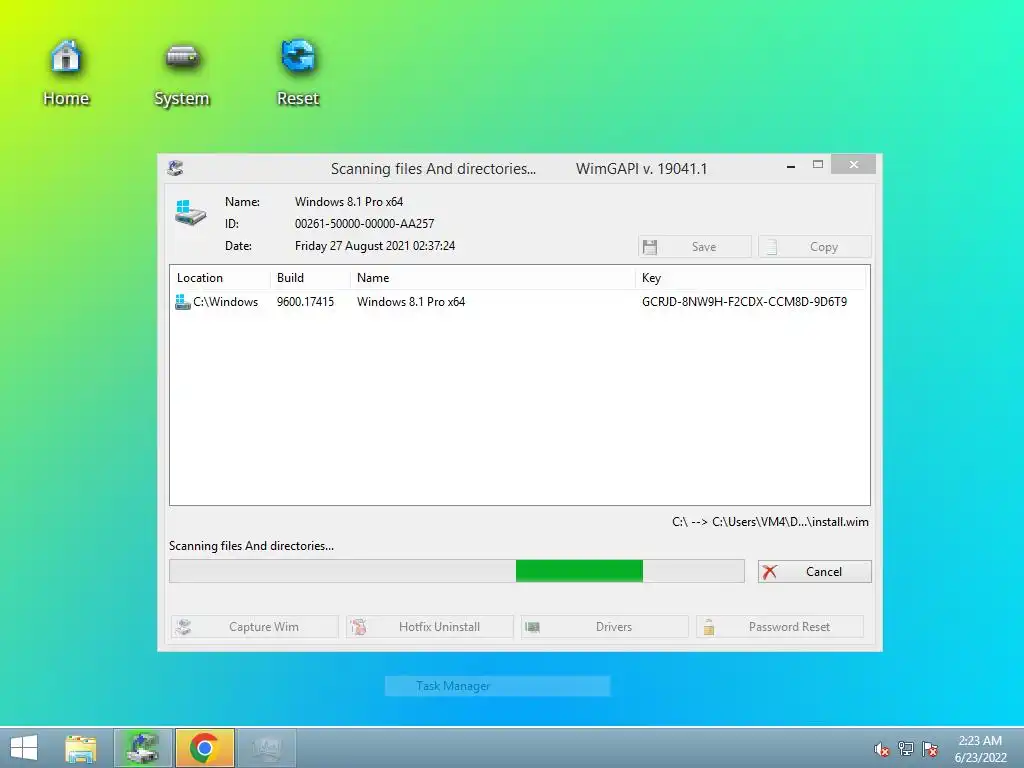Click the disk icon on Save button
Image resolution: width=1024 pixels, height=768 pixels.
point(650,247)
